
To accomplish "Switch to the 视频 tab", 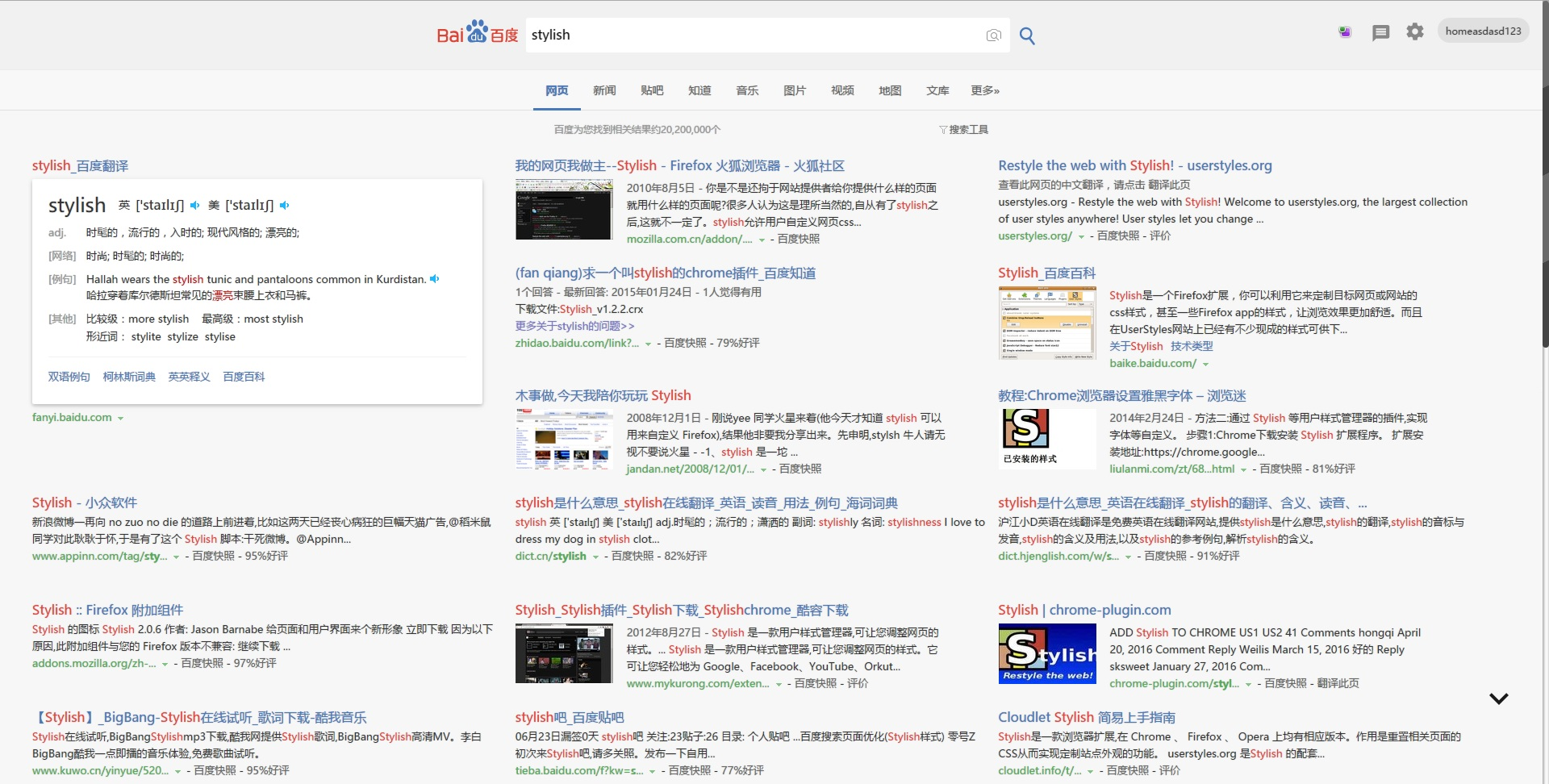I will pos(842,90).
